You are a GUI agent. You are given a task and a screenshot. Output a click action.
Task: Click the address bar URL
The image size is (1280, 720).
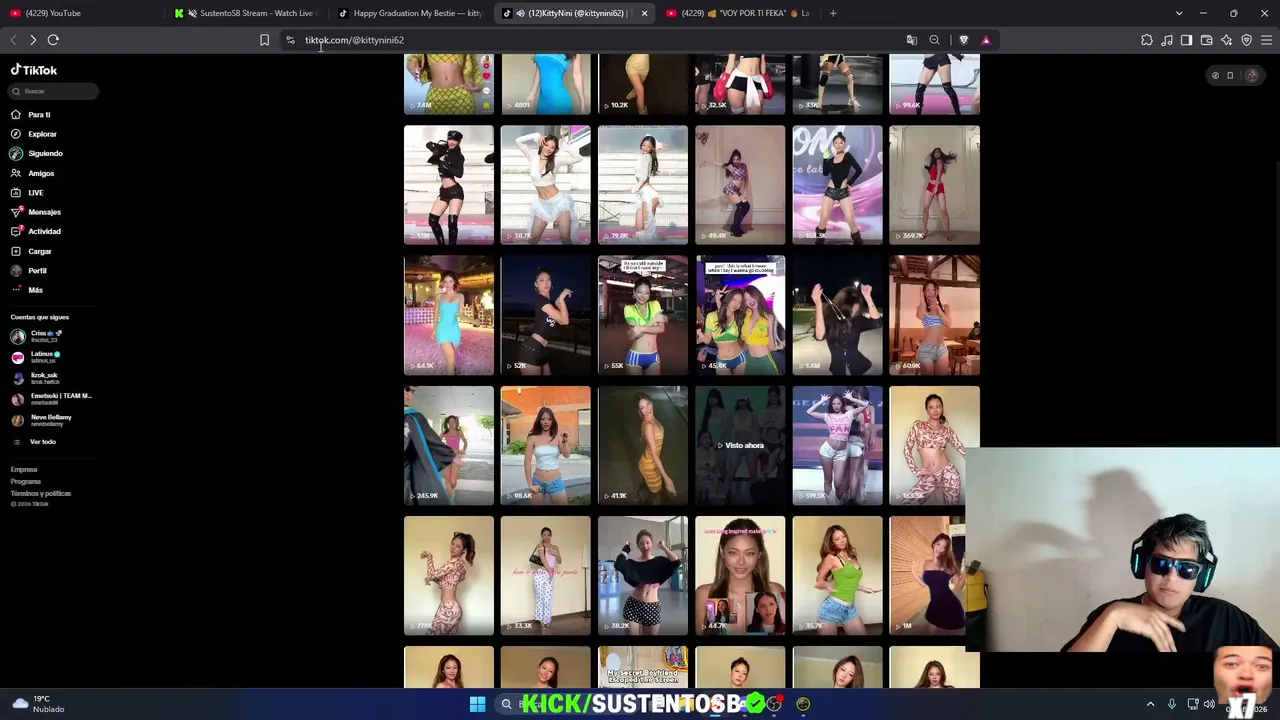coord(355,40)
